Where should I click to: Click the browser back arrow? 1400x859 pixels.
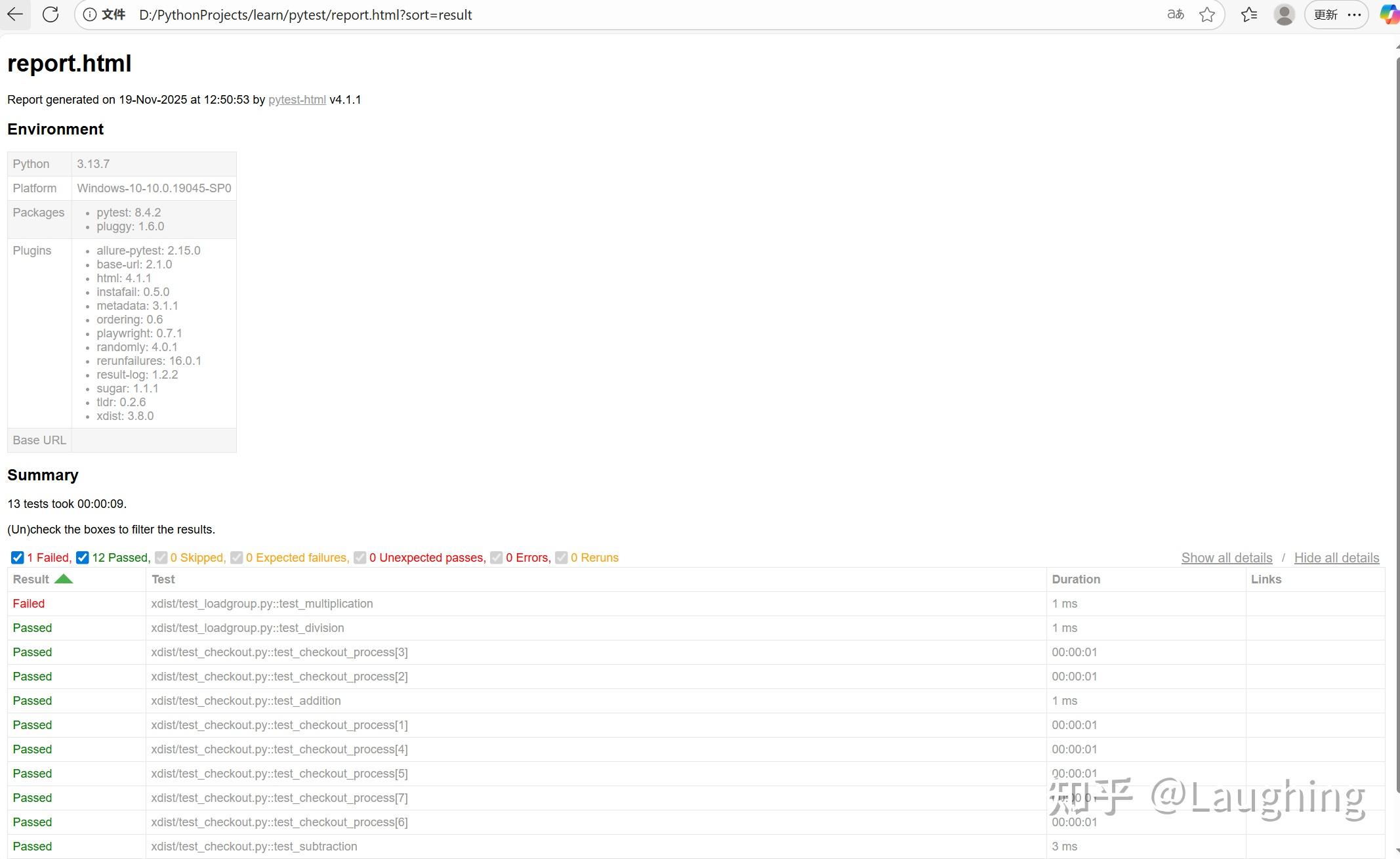(x=15, y=14)
